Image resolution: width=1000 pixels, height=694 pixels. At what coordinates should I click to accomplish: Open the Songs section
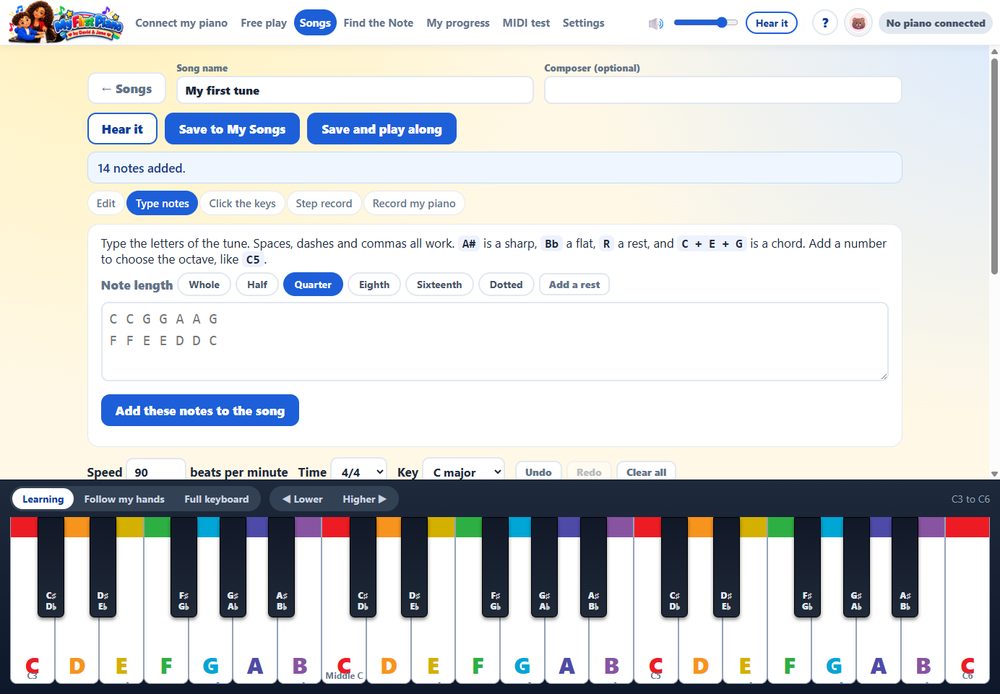tap(315, 23)
